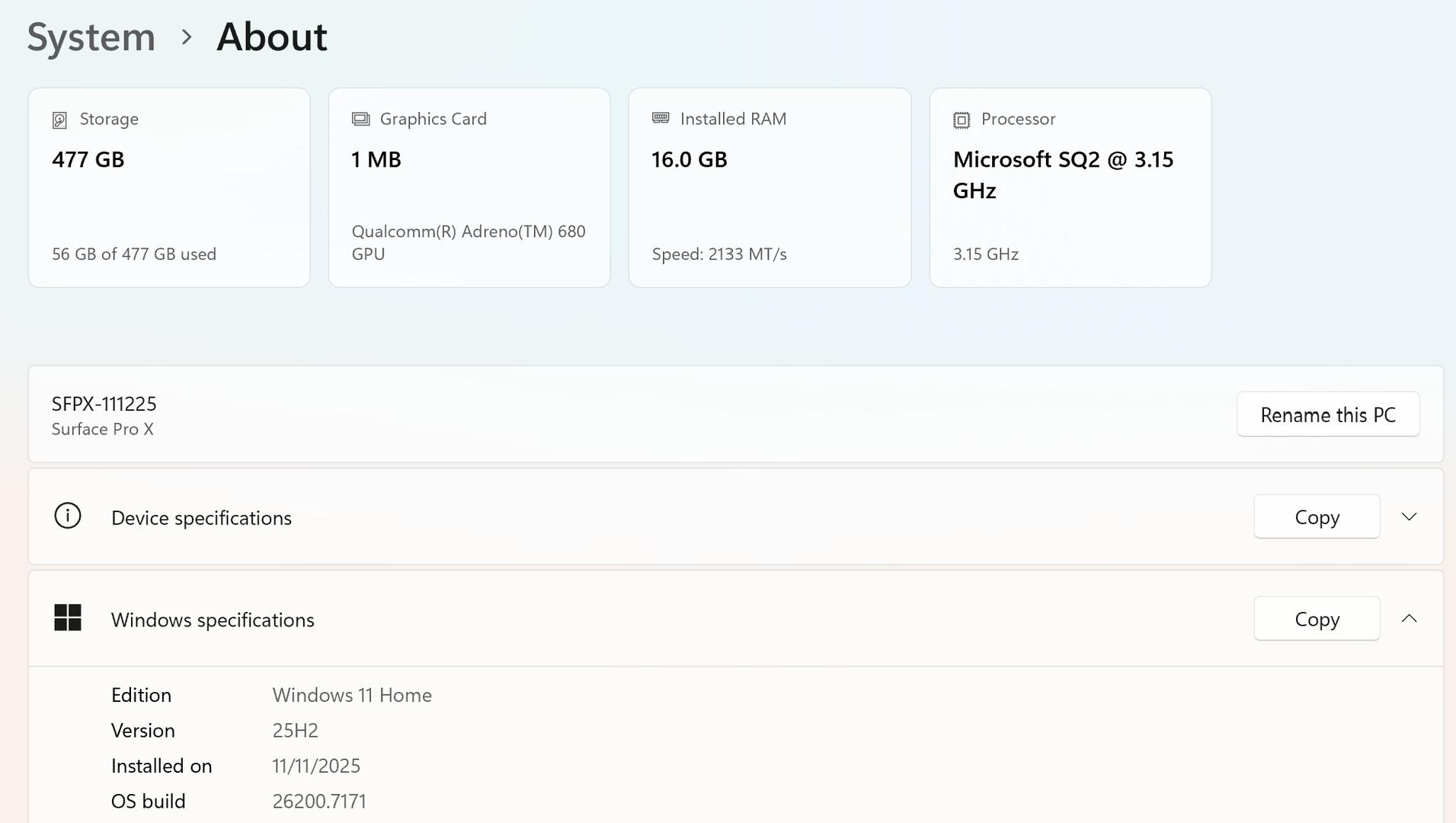The image size is (1456, 823).
Task: Click the breadcrumb chevron separator
Action: tap(187, 37)
